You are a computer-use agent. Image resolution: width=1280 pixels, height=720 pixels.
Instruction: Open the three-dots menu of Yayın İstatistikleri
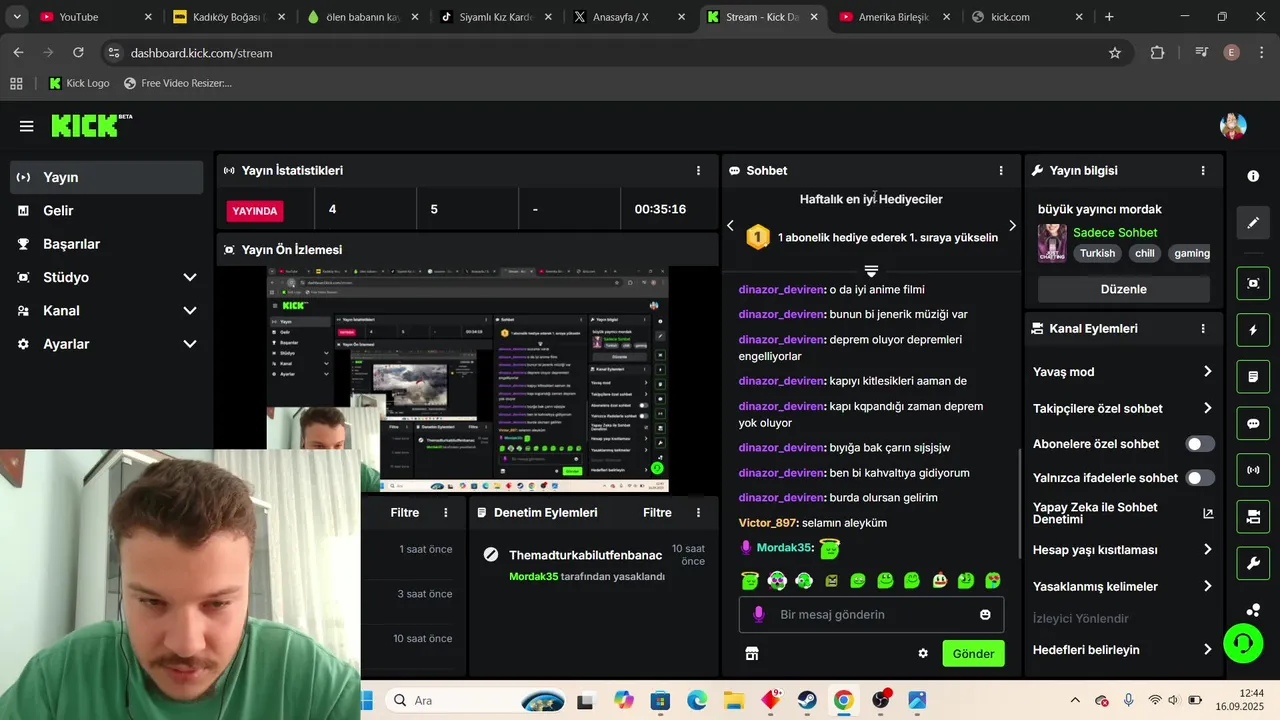click(x=698, y=171)
